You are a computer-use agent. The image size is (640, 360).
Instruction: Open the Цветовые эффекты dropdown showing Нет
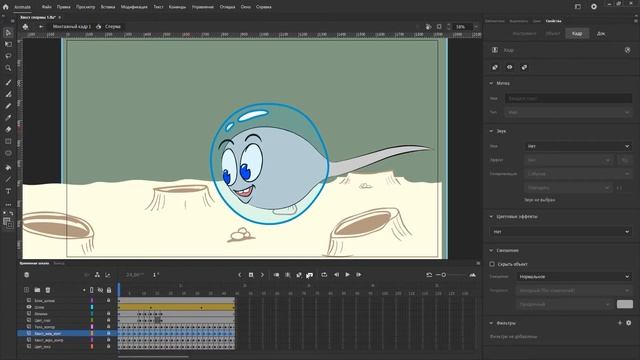[561, 232]
